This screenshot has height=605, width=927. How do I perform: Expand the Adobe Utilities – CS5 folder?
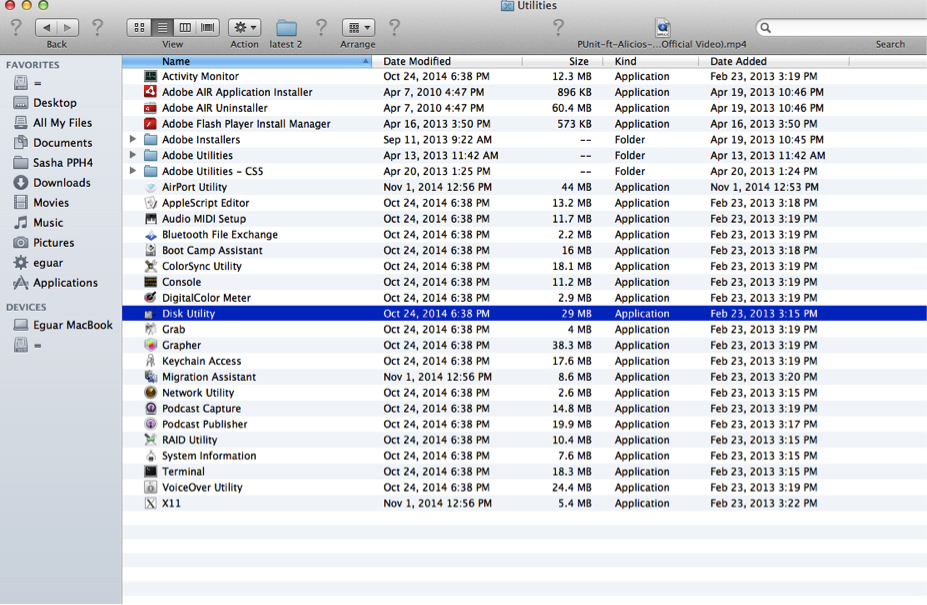(133, 171)
